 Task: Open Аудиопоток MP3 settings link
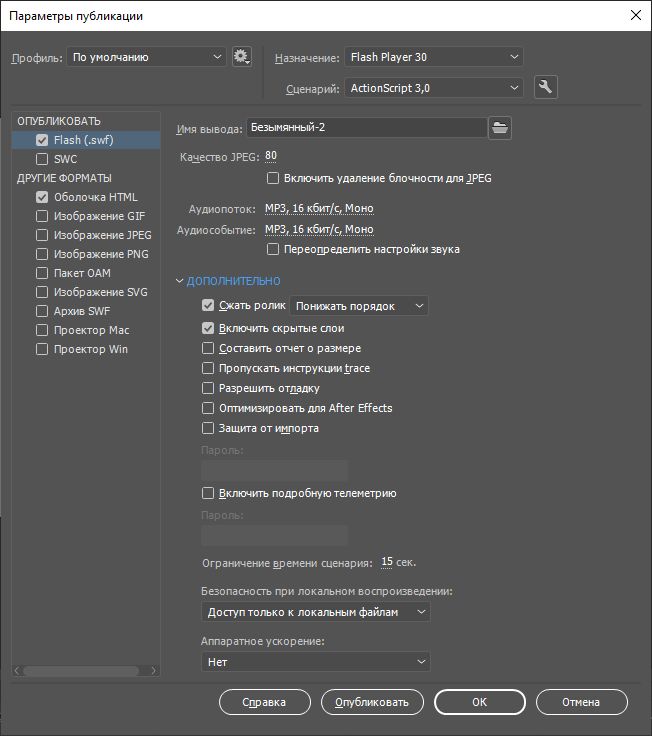(319, 208)
